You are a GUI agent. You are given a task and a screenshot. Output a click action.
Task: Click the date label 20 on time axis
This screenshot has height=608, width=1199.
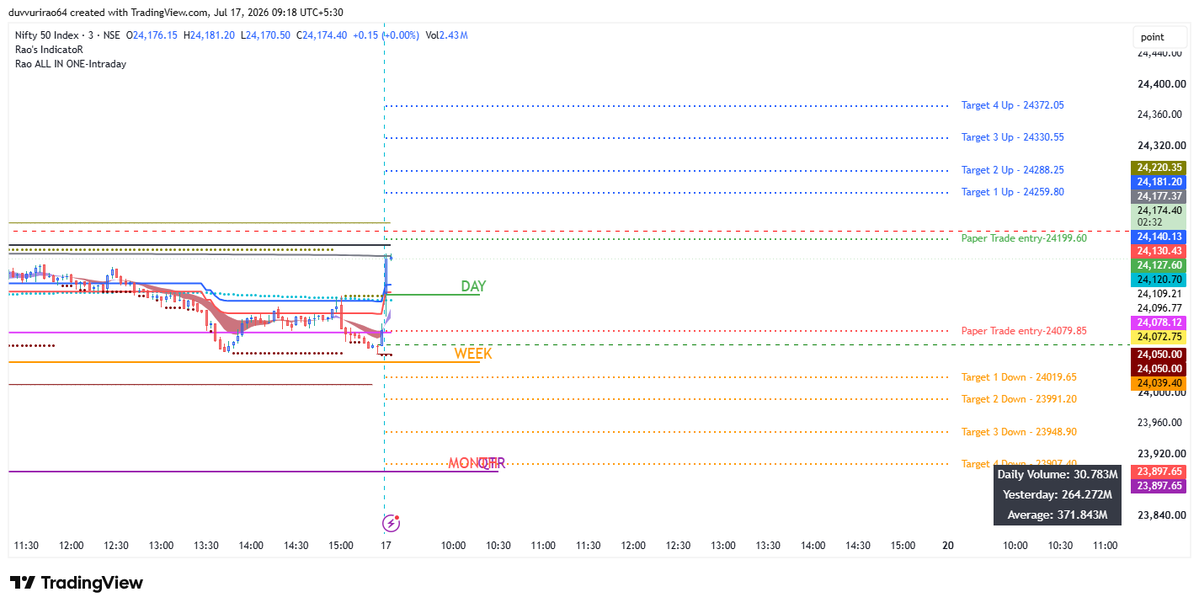(948, 545)
